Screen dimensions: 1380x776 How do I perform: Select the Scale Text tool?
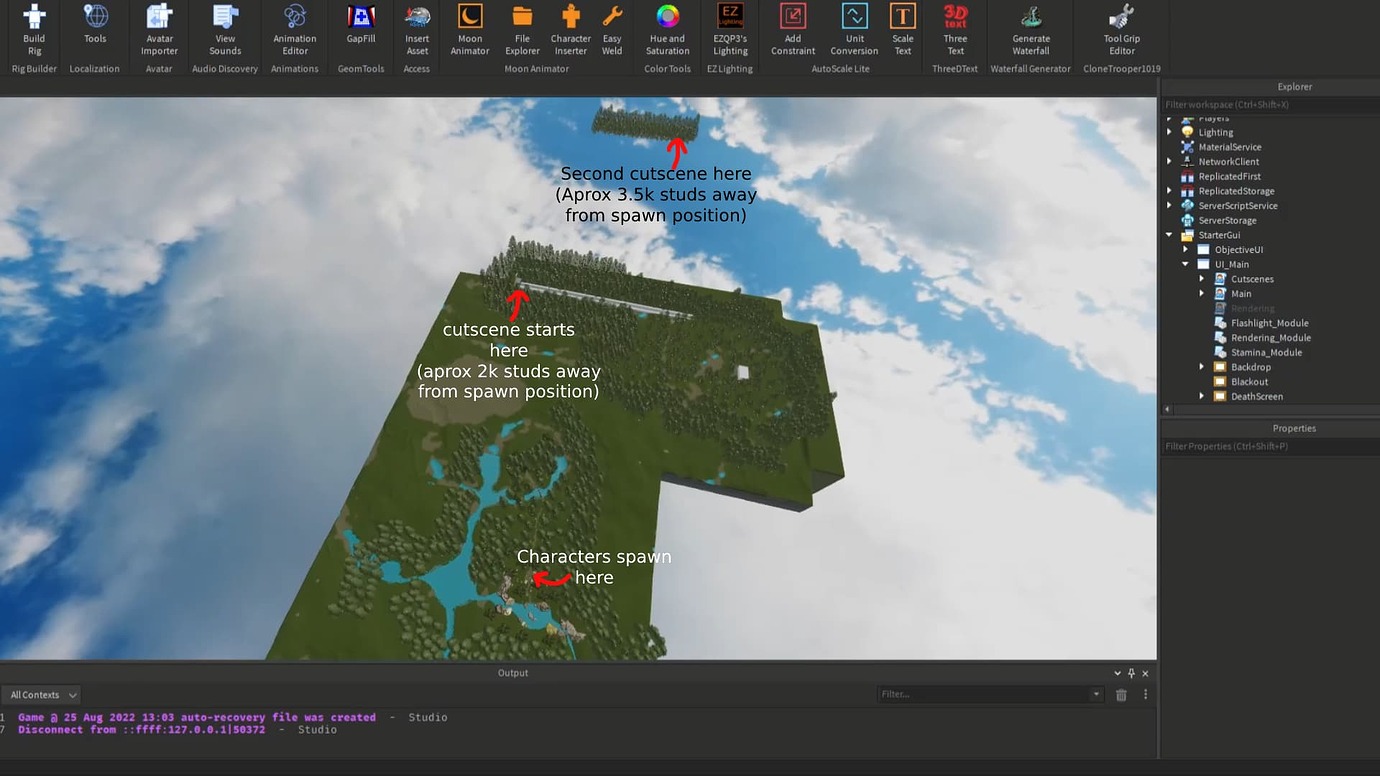[903, 30]
